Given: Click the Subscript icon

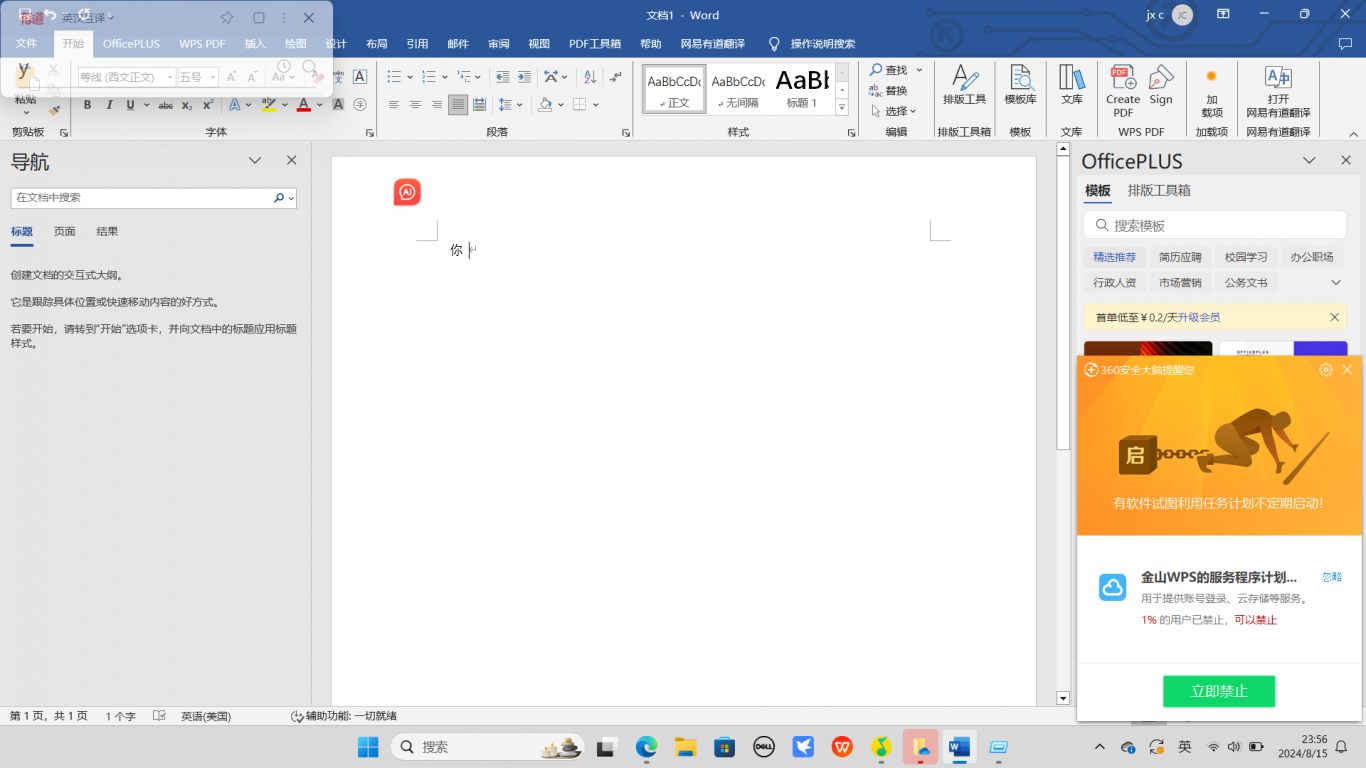Looking at the screenshot, I should pyautogui.click(x=187, y=105).
